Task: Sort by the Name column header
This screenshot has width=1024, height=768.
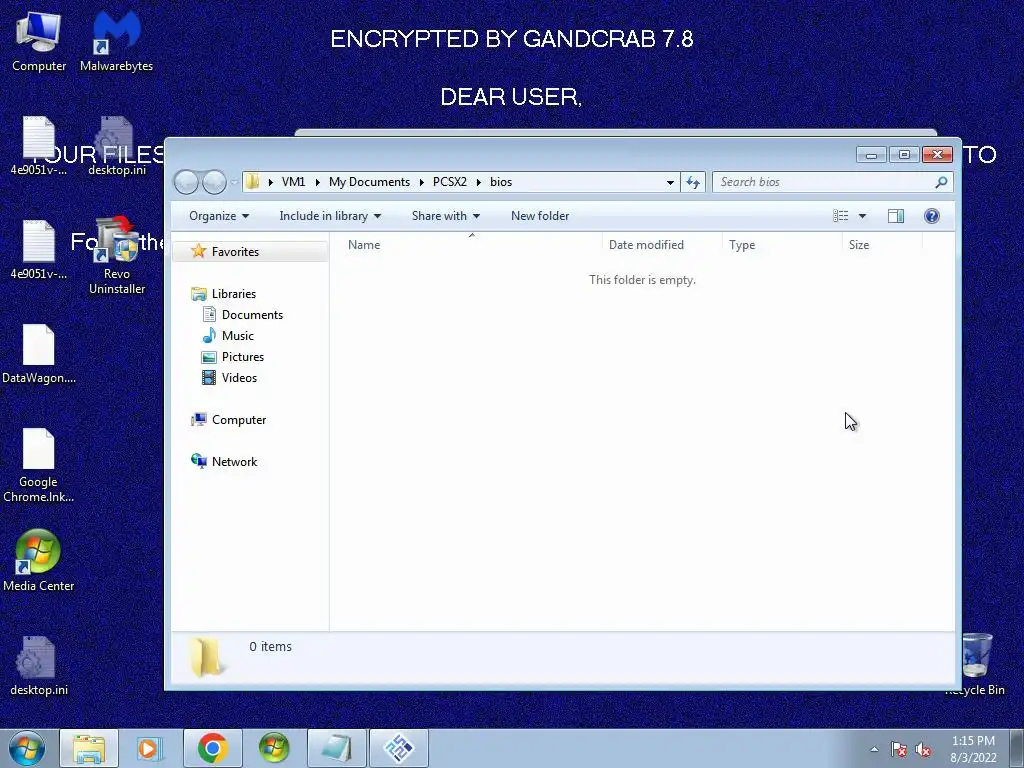Action: point(471,245)
